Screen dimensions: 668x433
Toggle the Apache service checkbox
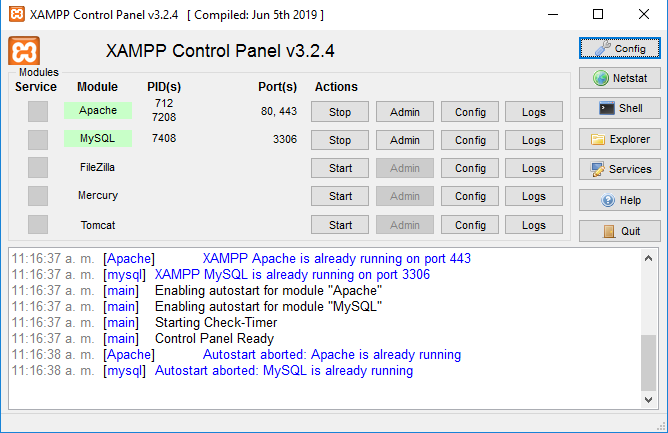38,112
